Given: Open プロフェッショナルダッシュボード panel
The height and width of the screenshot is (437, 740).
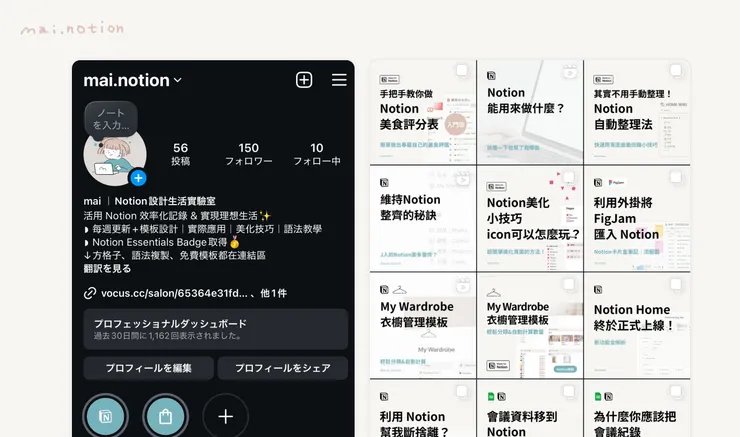Looking at the screenshot, I should pyautogui.click(x=216, y=329).
